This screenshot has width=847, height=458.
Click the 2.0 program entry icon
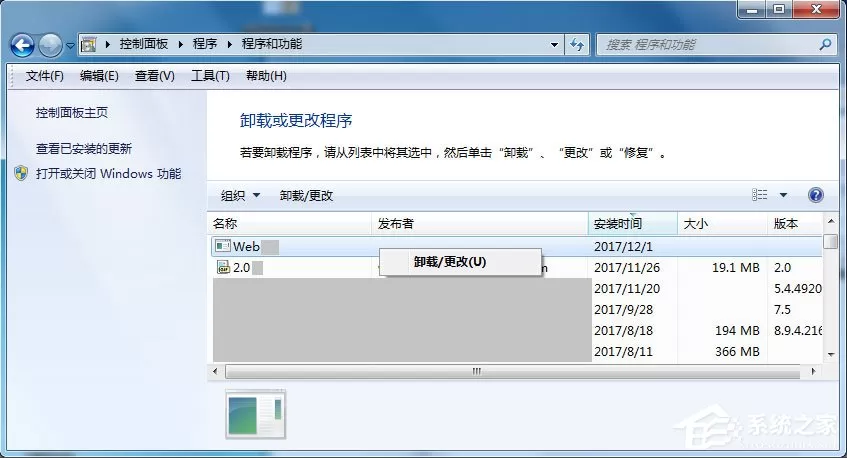[x=223, y=267]
